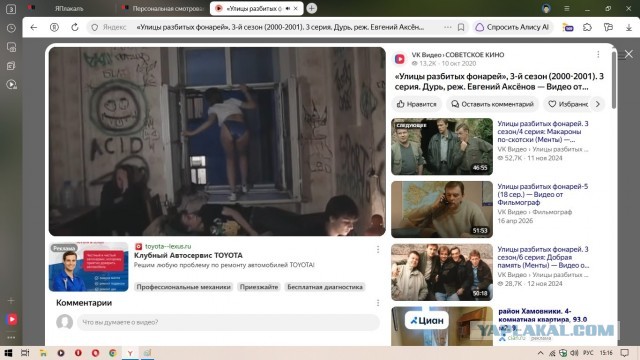
Task: Open browser history clock icon in sidebar
Action: [11, 28]
